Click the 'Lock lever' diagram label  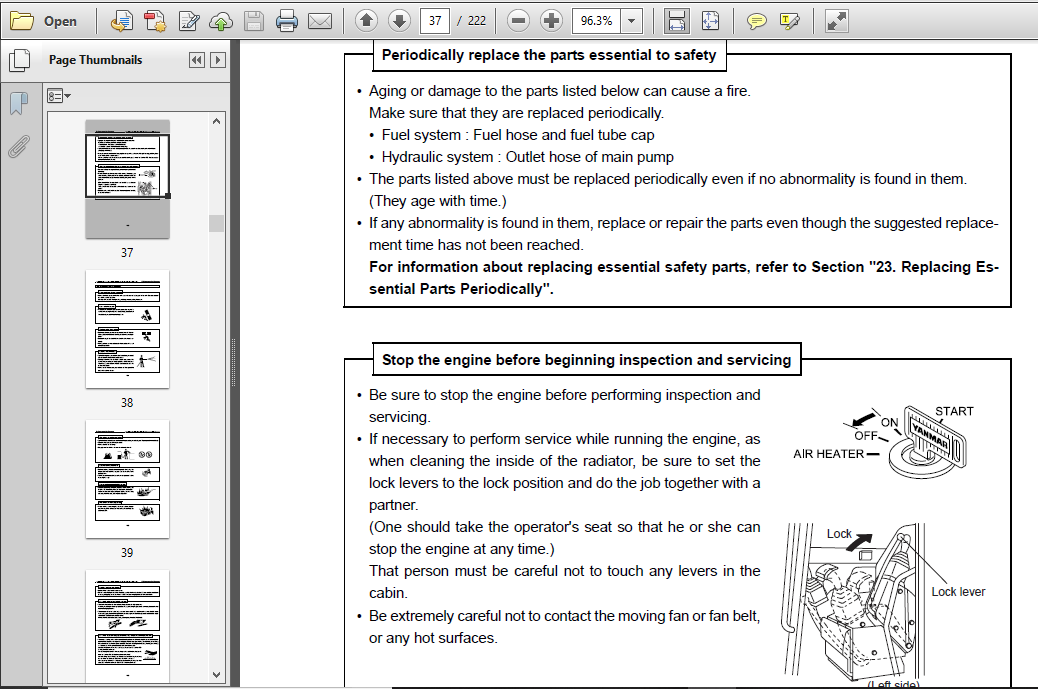point(958,592)
